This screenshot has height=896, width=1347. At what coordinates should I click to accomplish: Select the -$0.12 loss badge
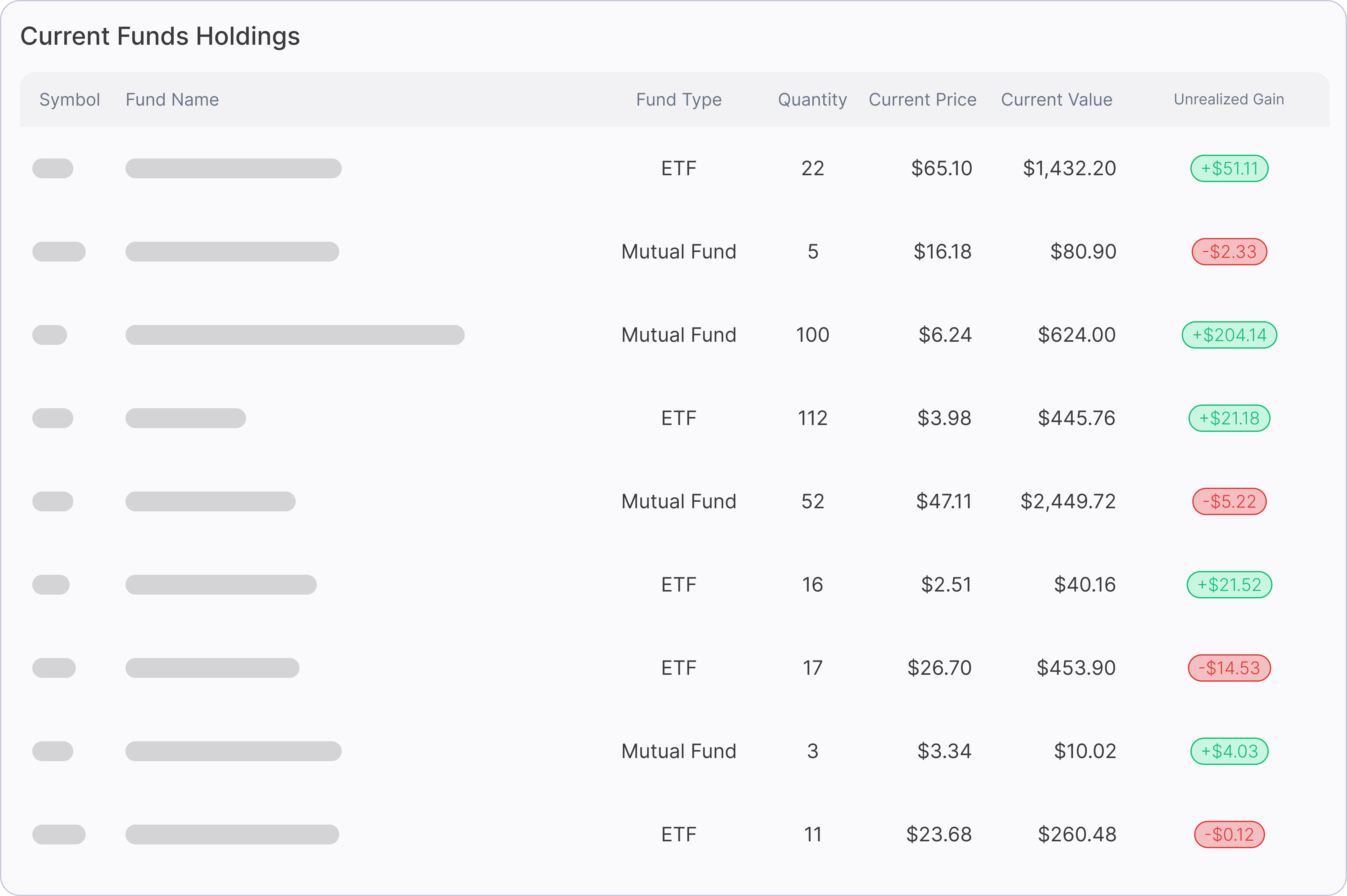[1229, 835]
